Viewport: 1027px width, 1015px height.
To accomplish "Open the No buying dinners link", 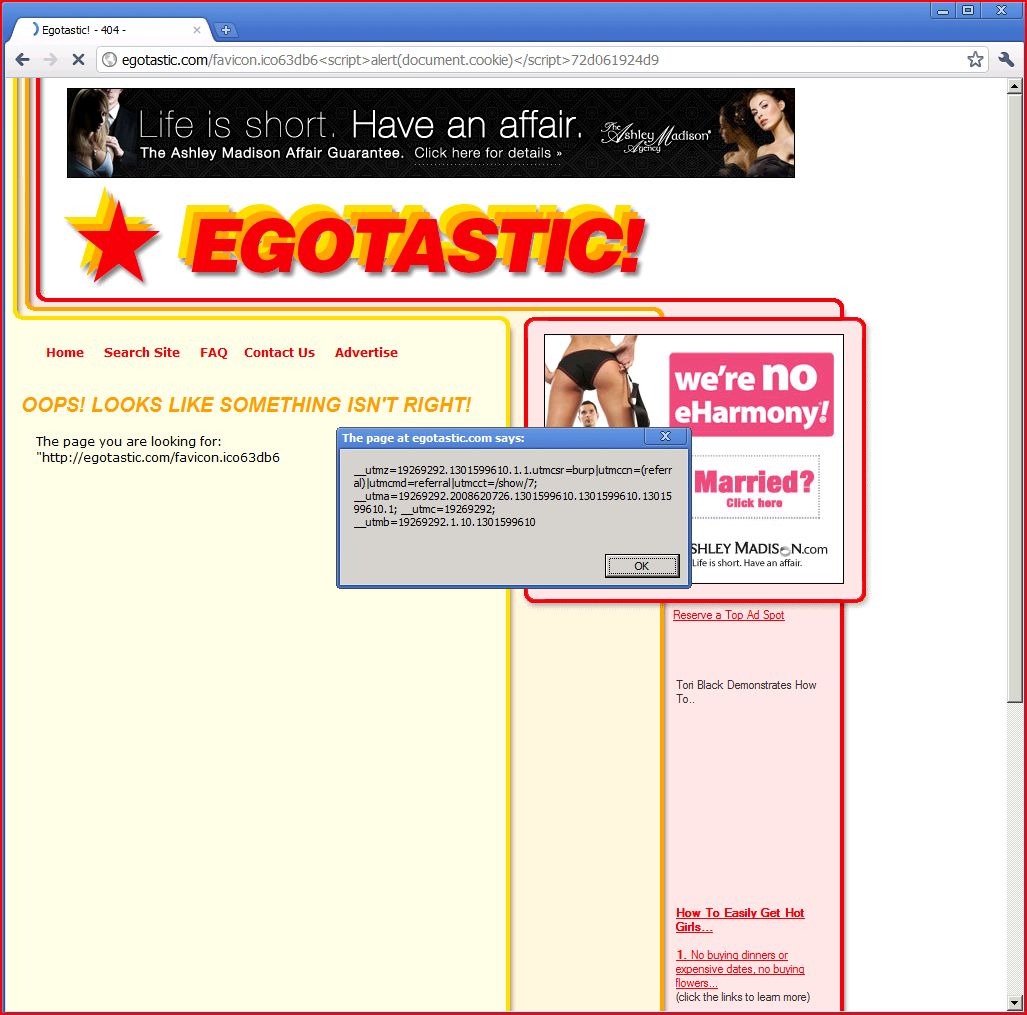I will [x=740, y=969].
